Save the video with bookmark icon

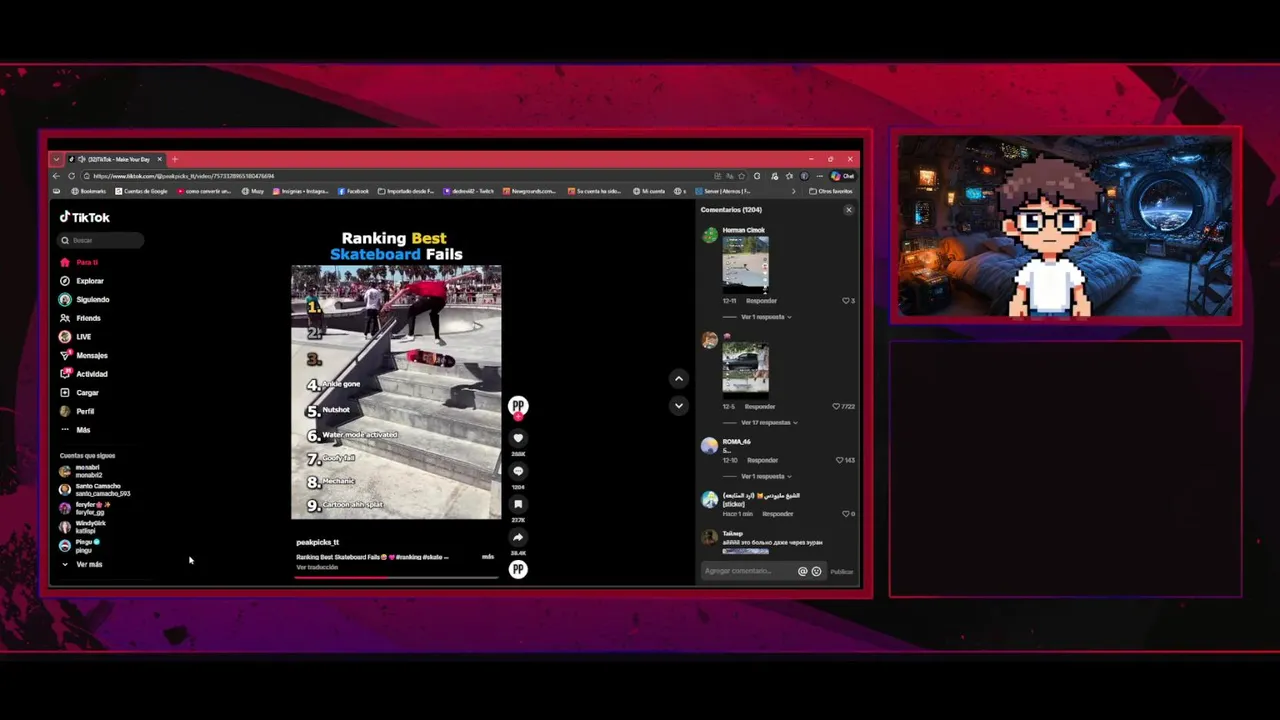coord(518,504)
